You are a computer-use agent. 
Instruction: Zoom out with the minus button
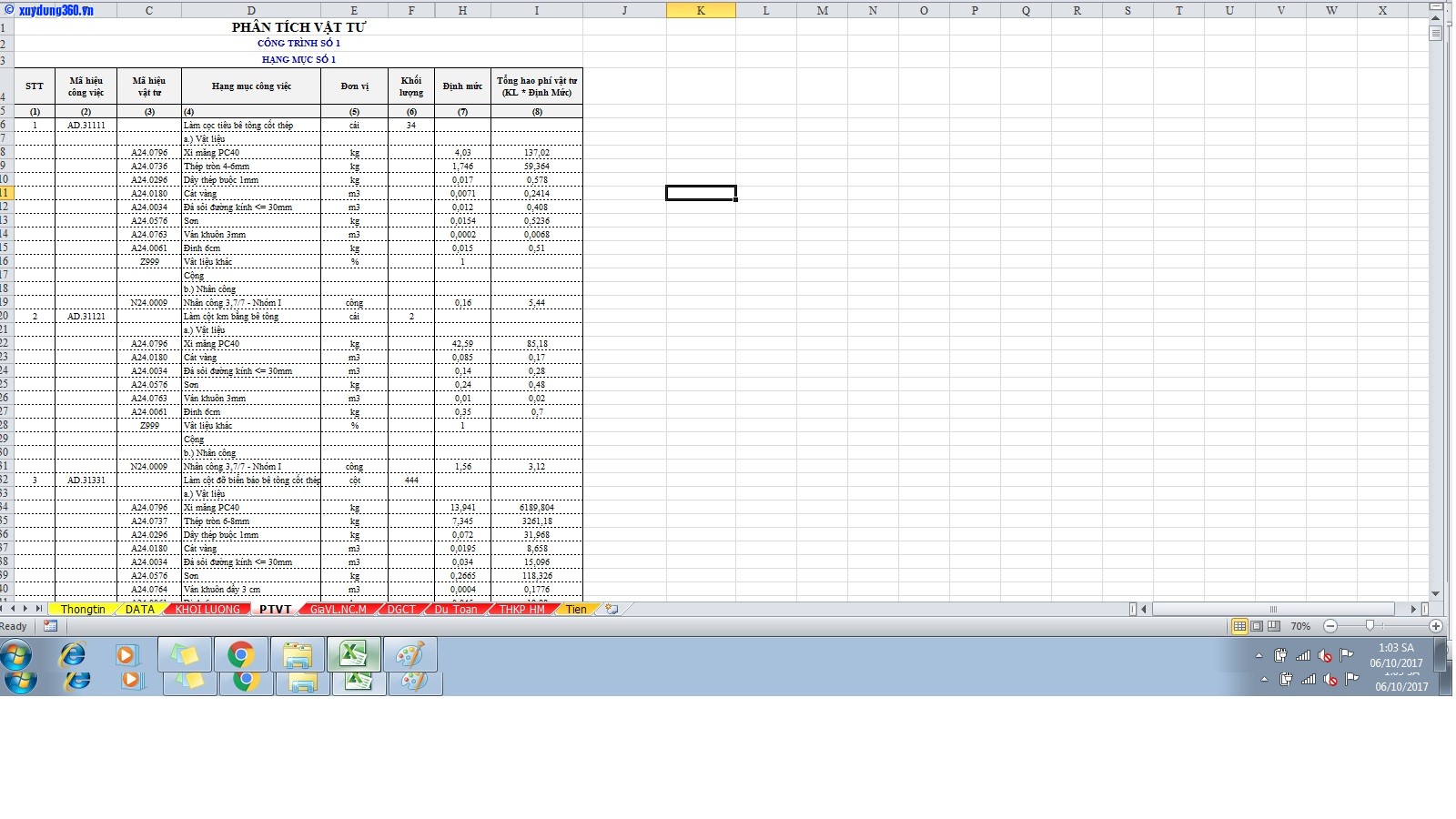coord(1330,626)
